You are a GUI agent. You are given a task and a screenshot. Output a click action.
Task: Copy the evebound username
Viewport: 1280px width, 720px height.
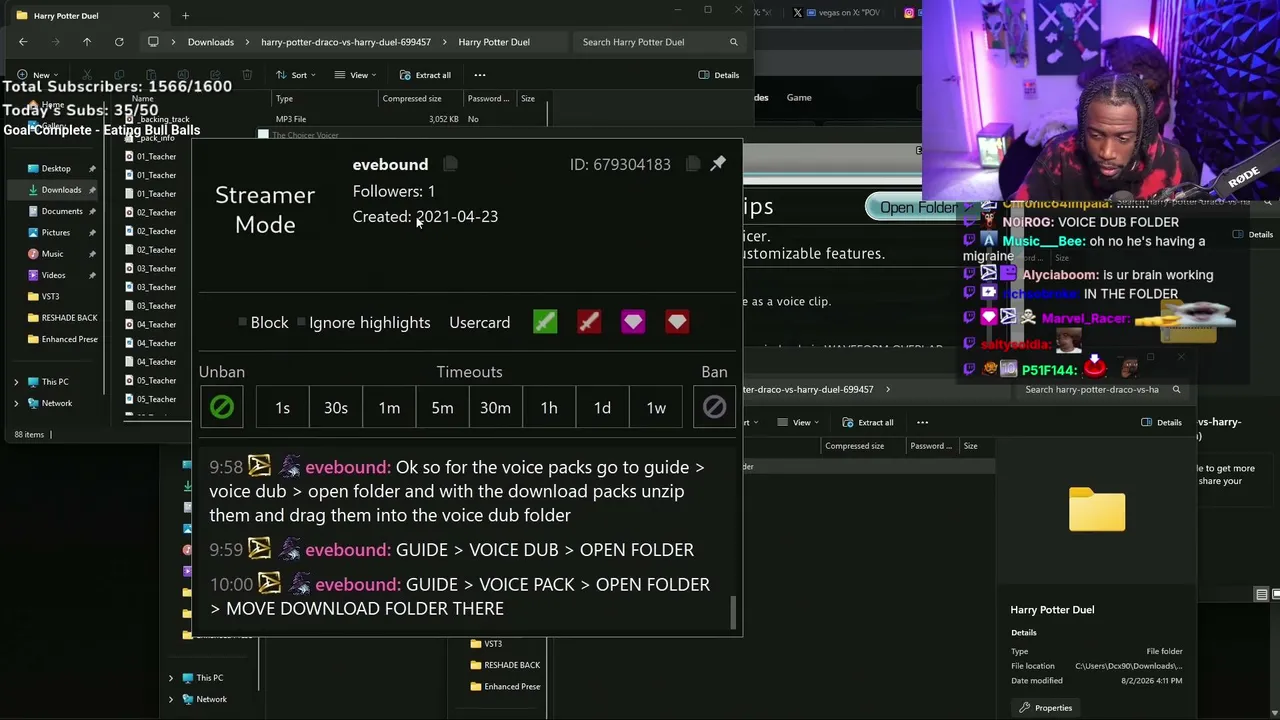450,164
